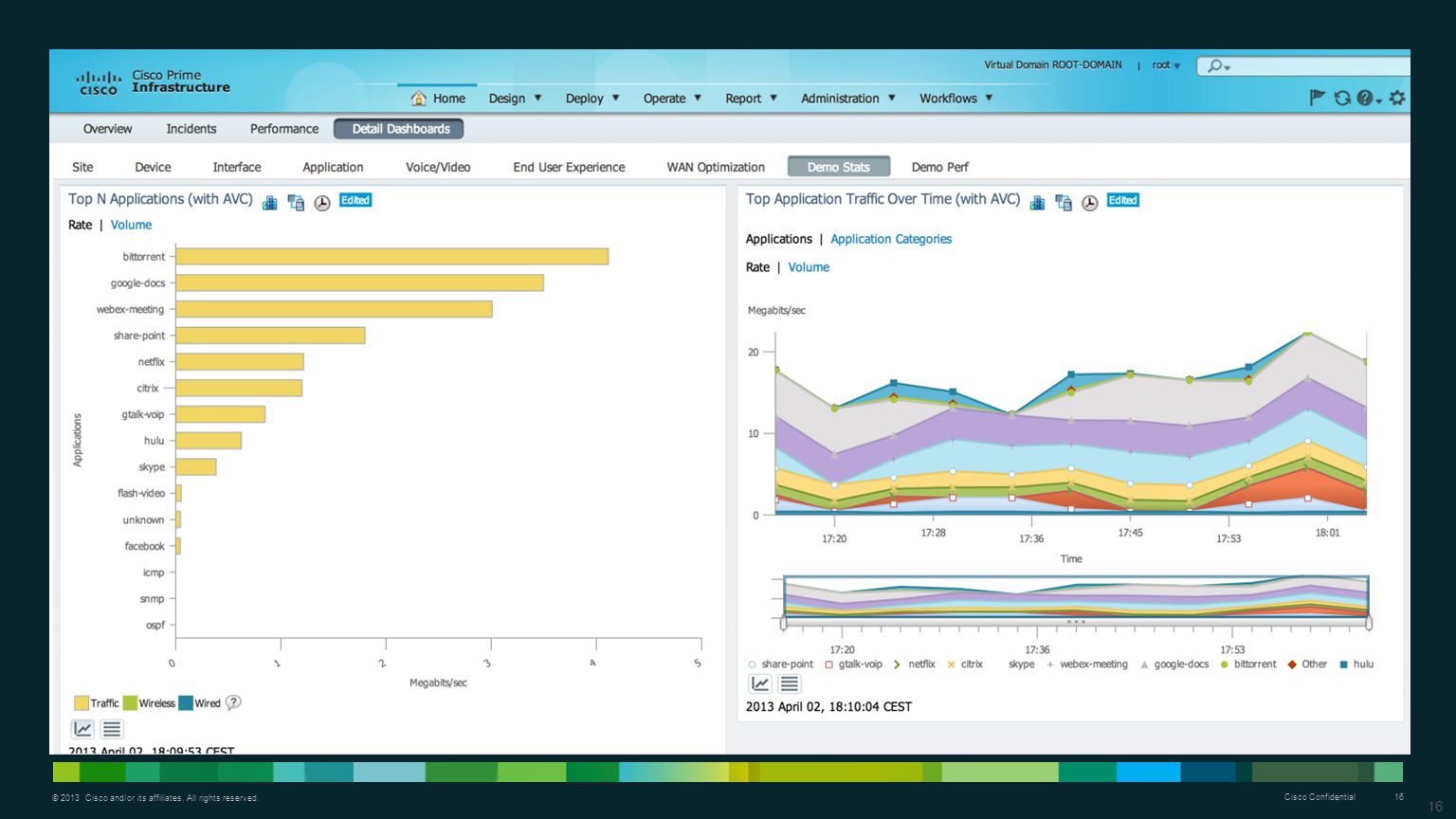Viewport: 1456px width, 819px height.
Task: Open the Administration dropdown menu
Action: [x=848, y=99]
